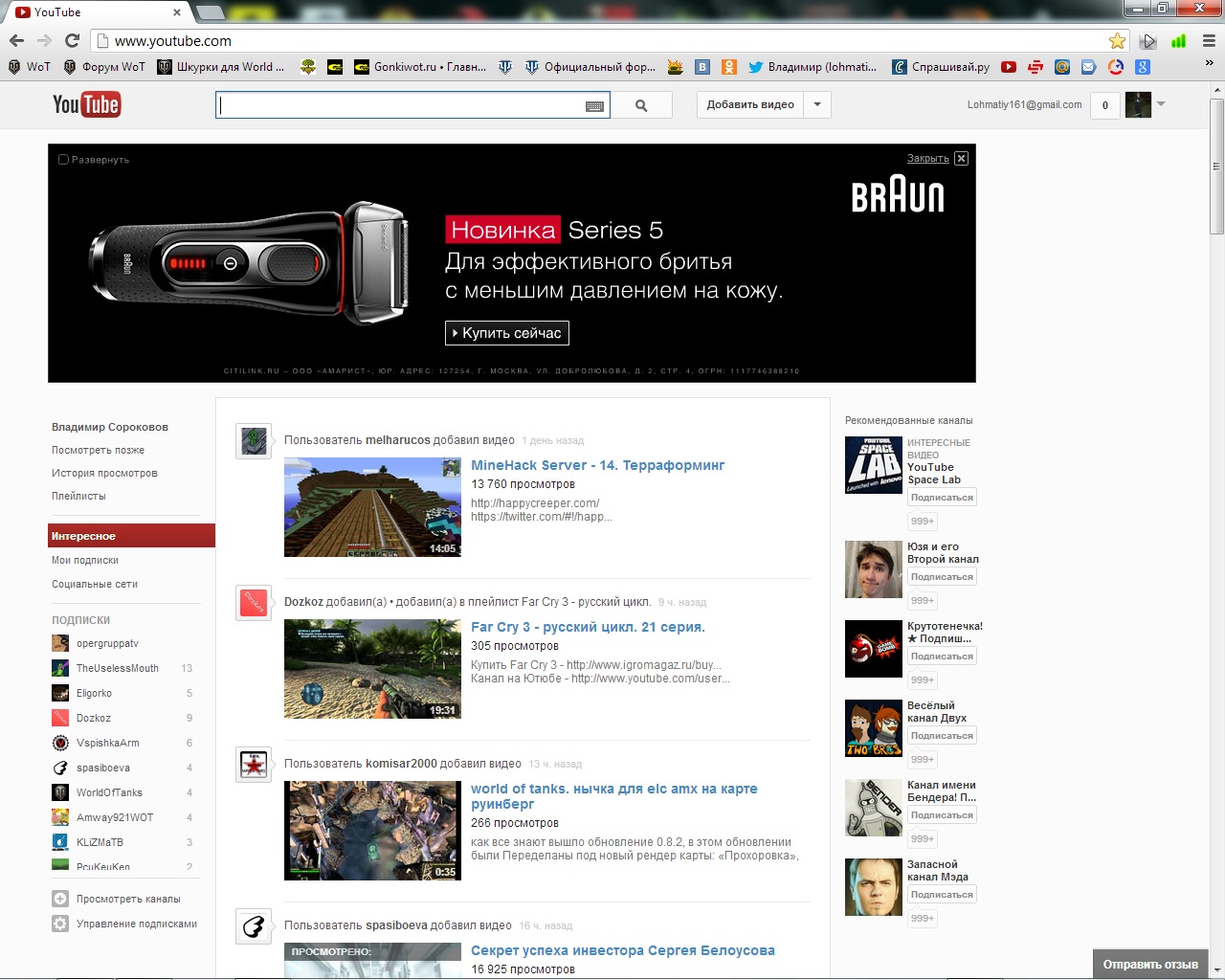Open Социальные сети in the sidebar

click(95, 584)
